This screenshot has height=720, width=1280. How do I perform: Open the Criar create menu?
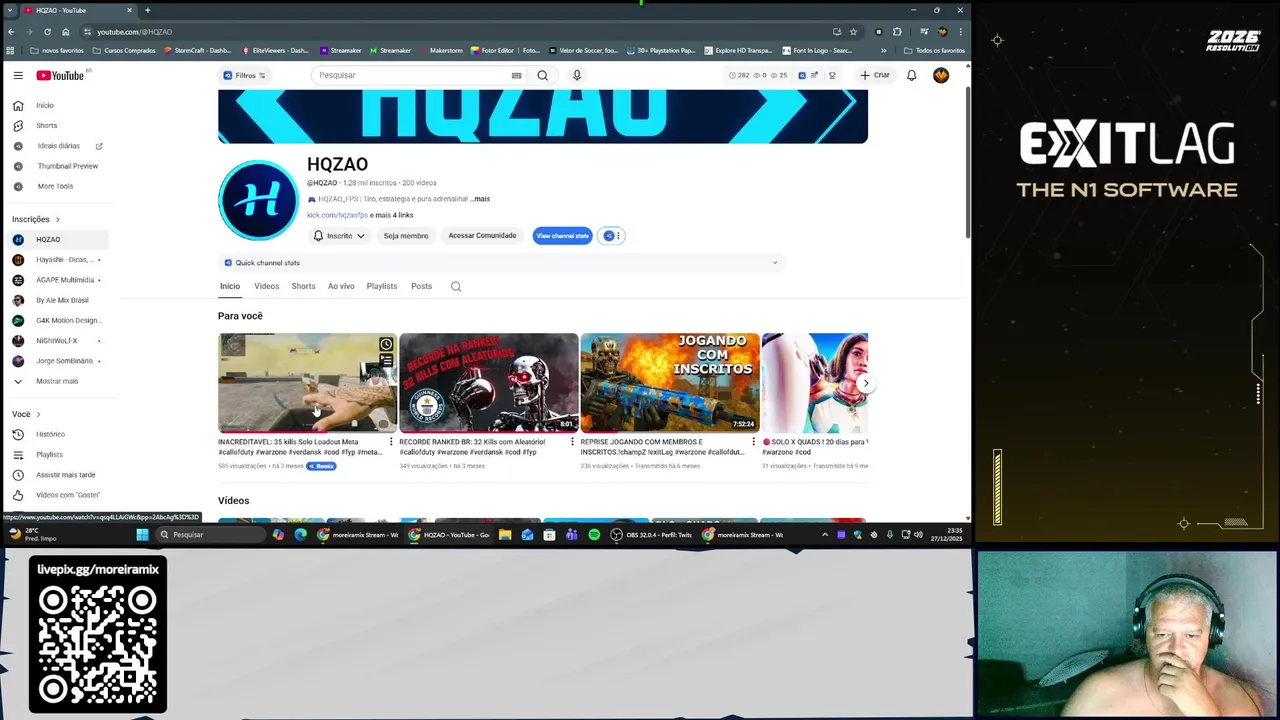pyautogui.click(x=874, y=75)
